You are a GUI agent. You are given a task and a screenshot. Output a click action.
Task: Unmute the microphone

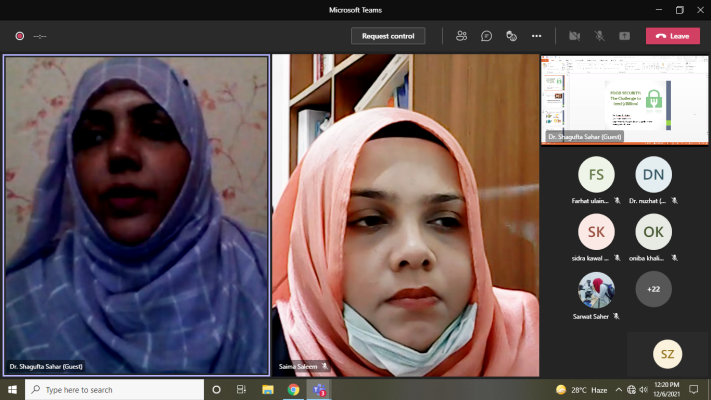[x=599, y=36]
